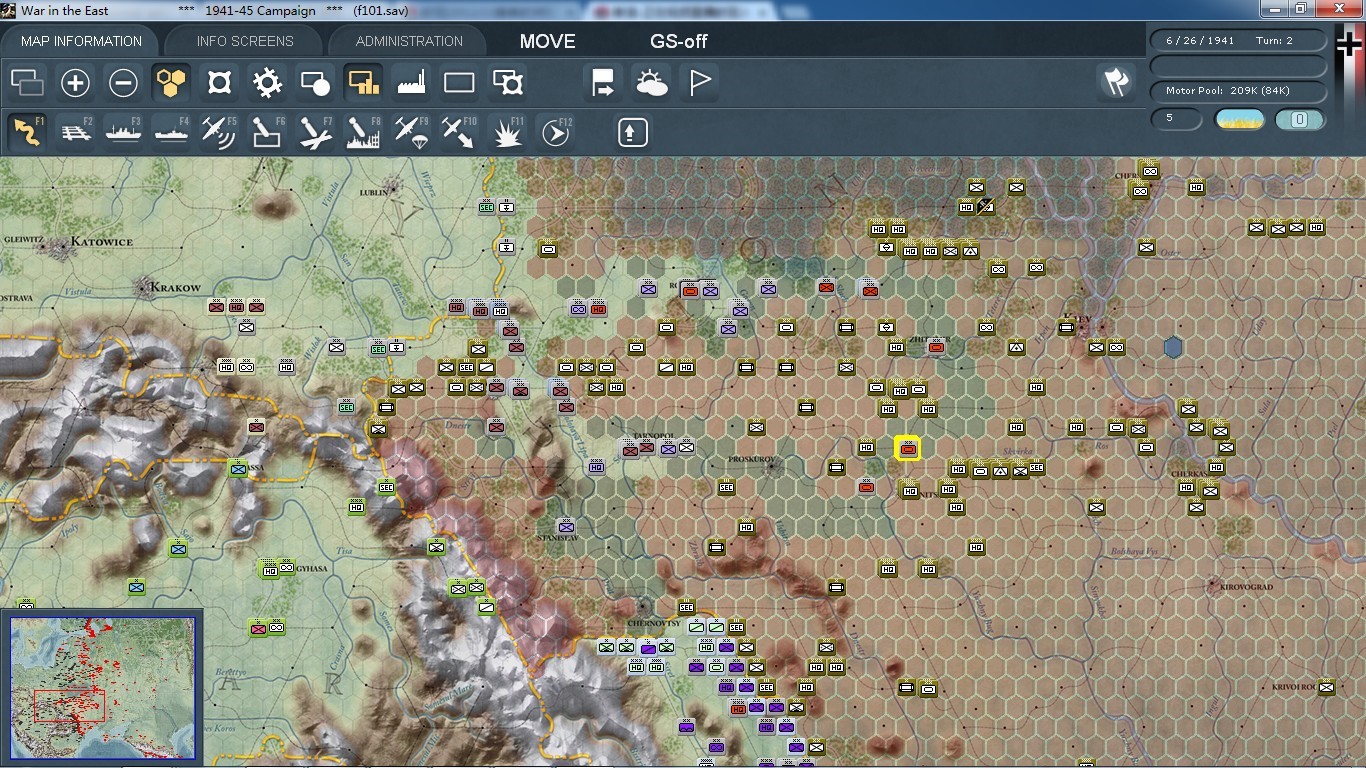The image size is (1366, 768).
Task: Click the light blue 0 indicator pill
Action: click(1300, 120)
